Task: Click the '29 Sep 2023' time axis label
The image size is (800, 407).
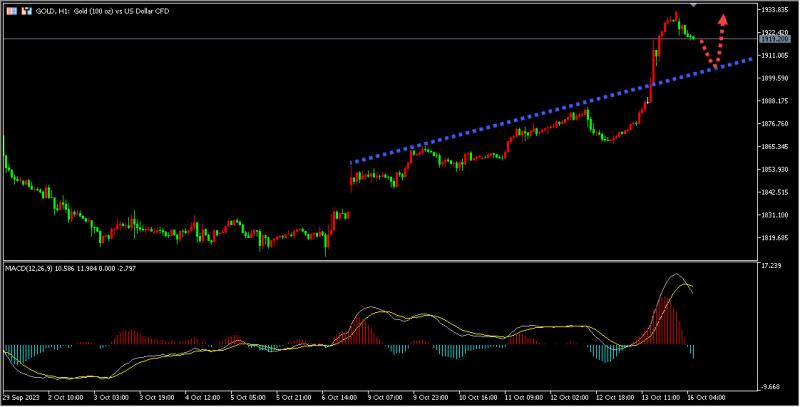Action: (20, 397)
